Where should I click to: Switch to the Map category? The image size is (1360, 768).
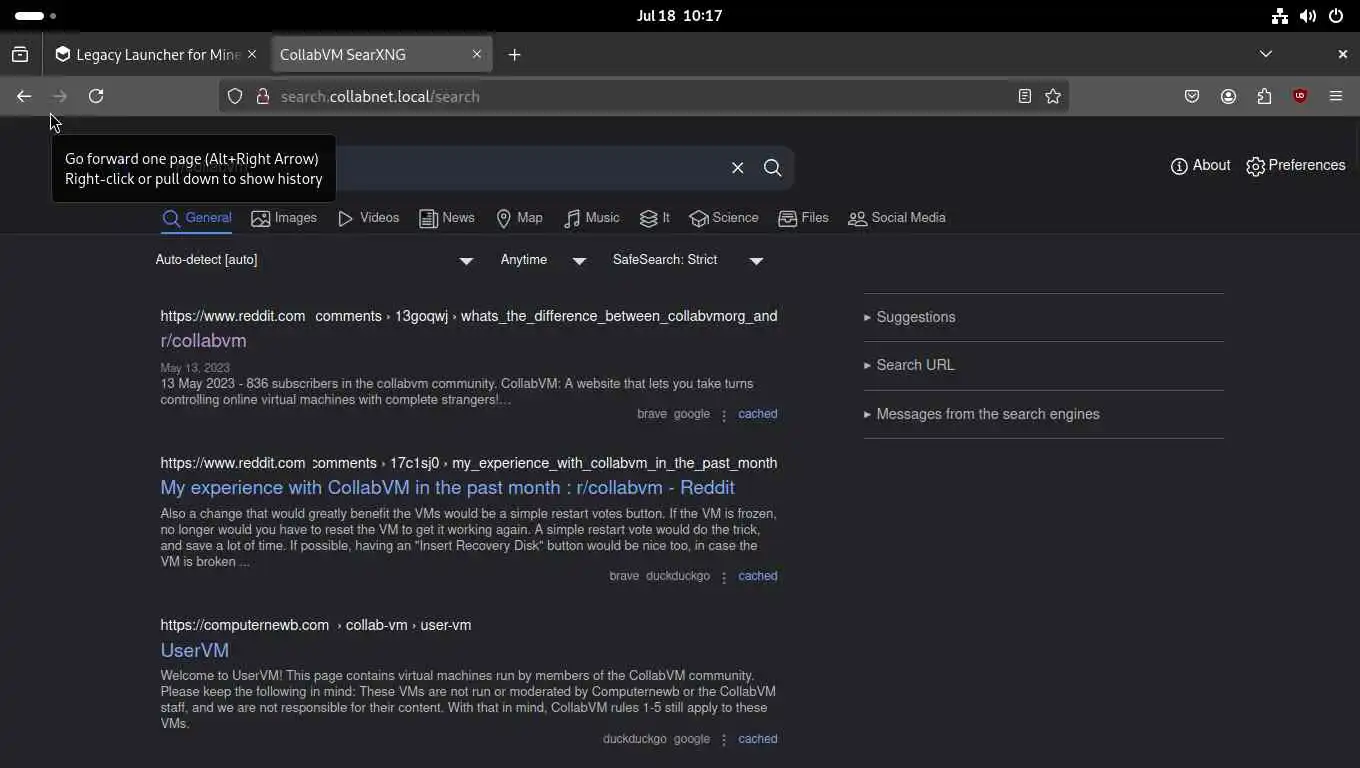tap(520, 218)
